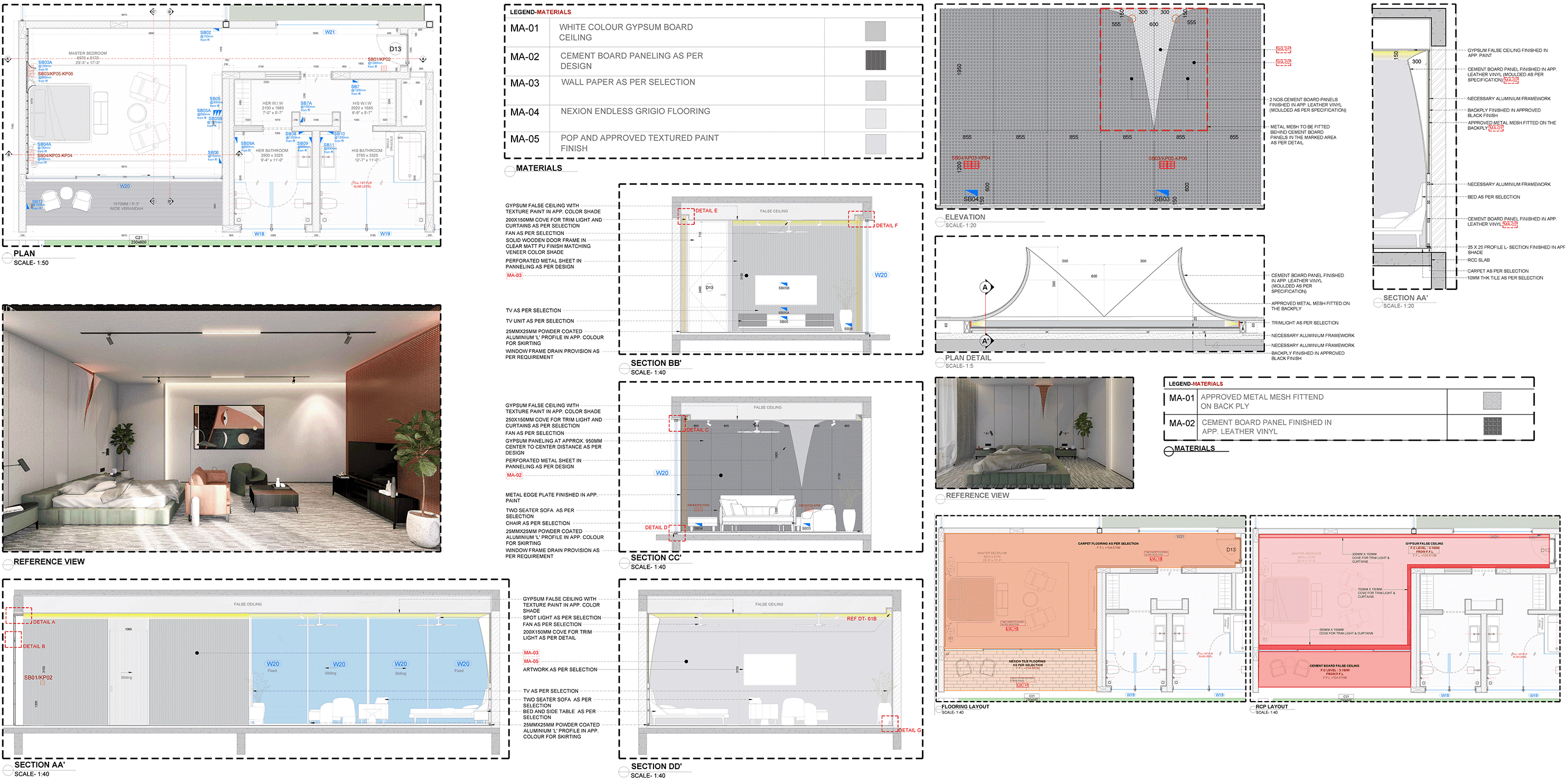Screen dimensions: 1568x784
Task: Select the W21 window tag on plan
Action: [x=329, y=32]
